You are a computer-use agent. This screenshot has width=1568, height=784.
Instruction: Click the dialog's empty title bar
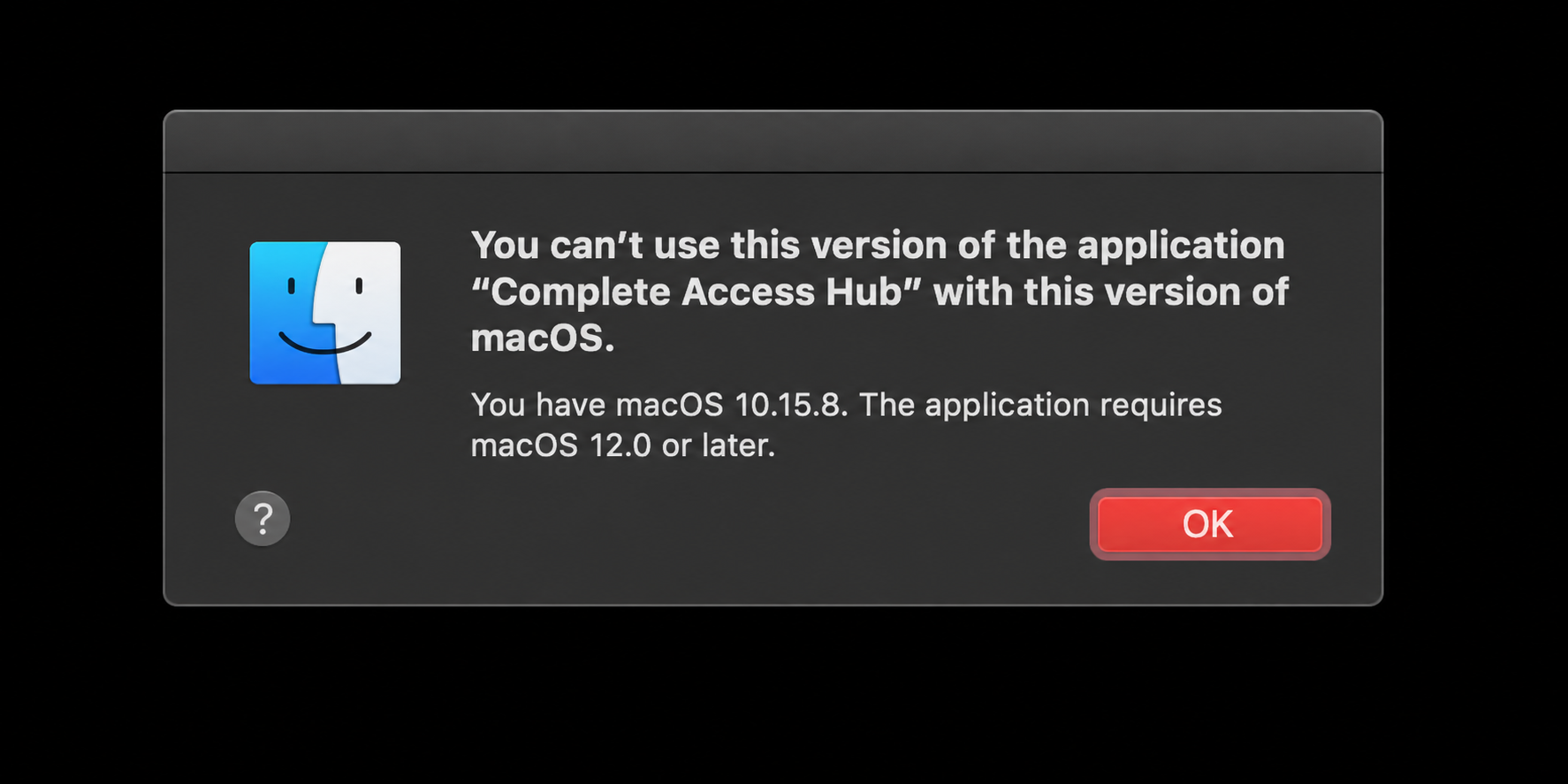click(x=773, y=141)
